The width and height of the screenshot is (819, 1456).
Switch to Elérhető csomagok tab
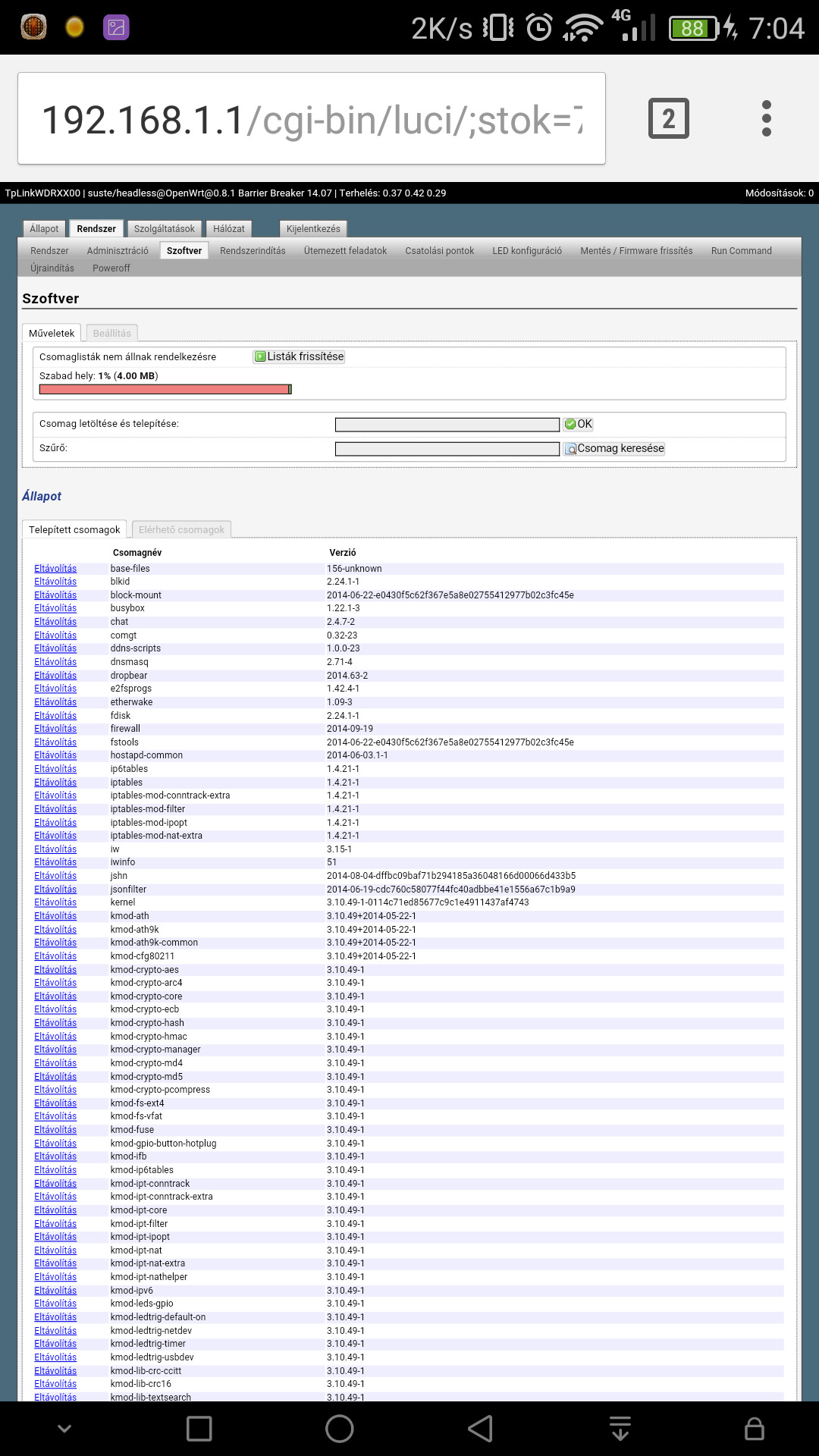[181, 530]
